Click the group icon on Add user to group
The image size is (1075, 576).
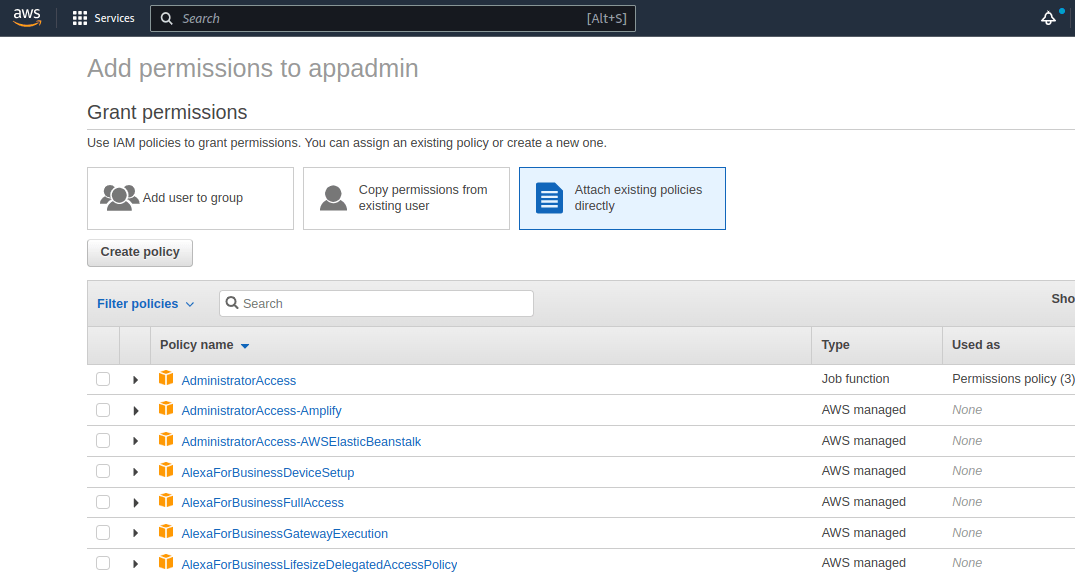coord(119,197)
